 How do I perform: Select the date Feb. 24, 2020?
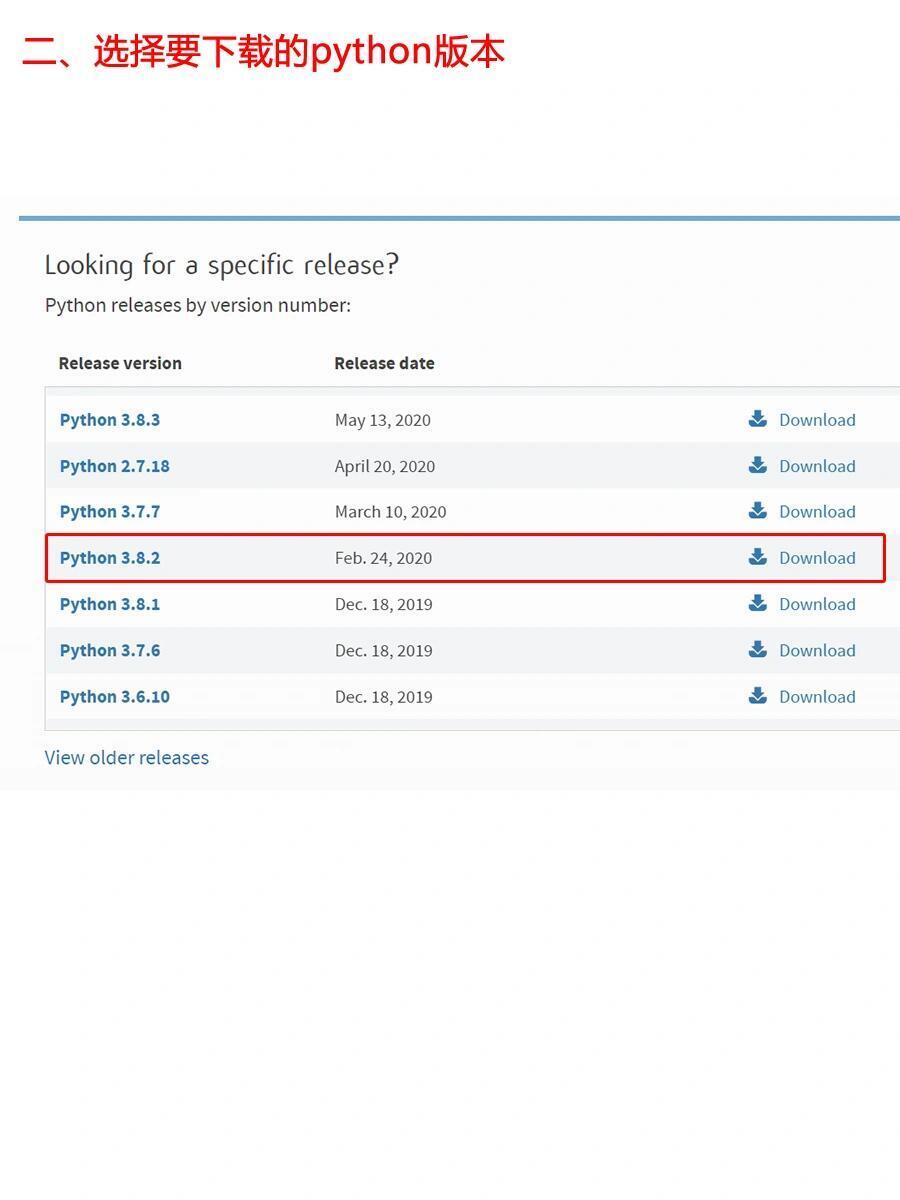pos(384,558)
